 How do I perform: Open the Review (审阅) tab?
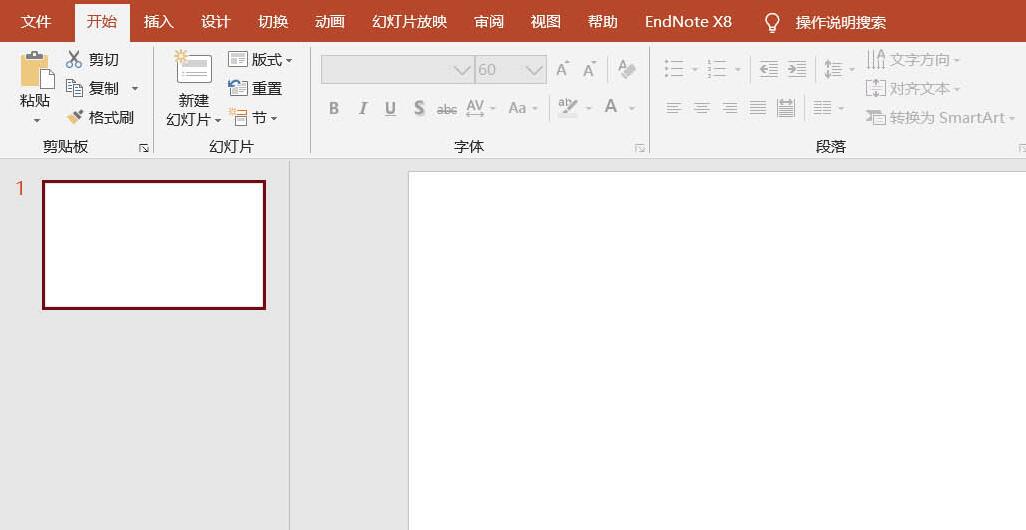(489, 22)
